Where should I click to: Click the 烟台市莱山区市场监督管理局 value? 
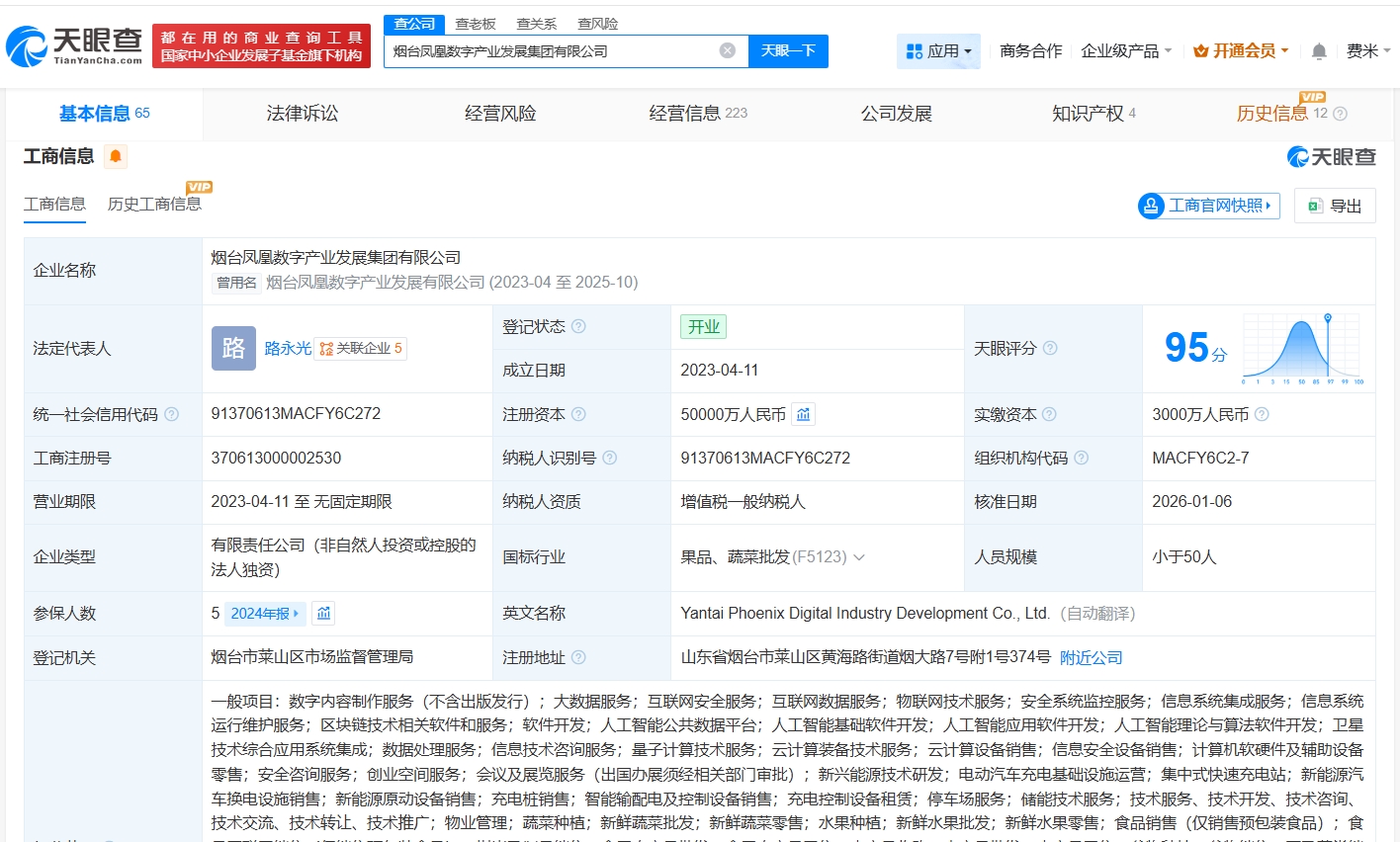pos(311,657)
